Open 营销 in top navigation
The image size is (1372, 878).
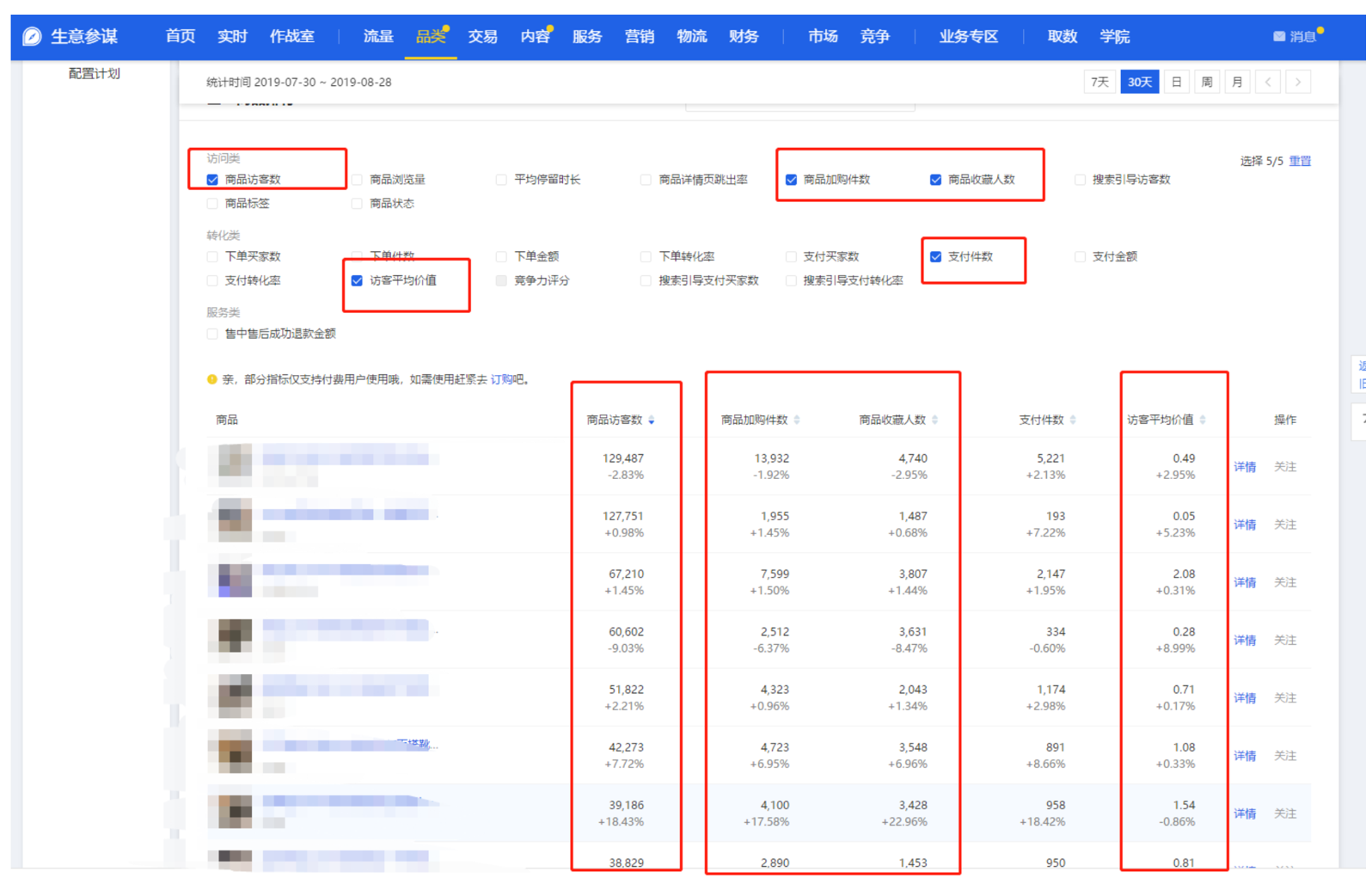click(640, 36)
